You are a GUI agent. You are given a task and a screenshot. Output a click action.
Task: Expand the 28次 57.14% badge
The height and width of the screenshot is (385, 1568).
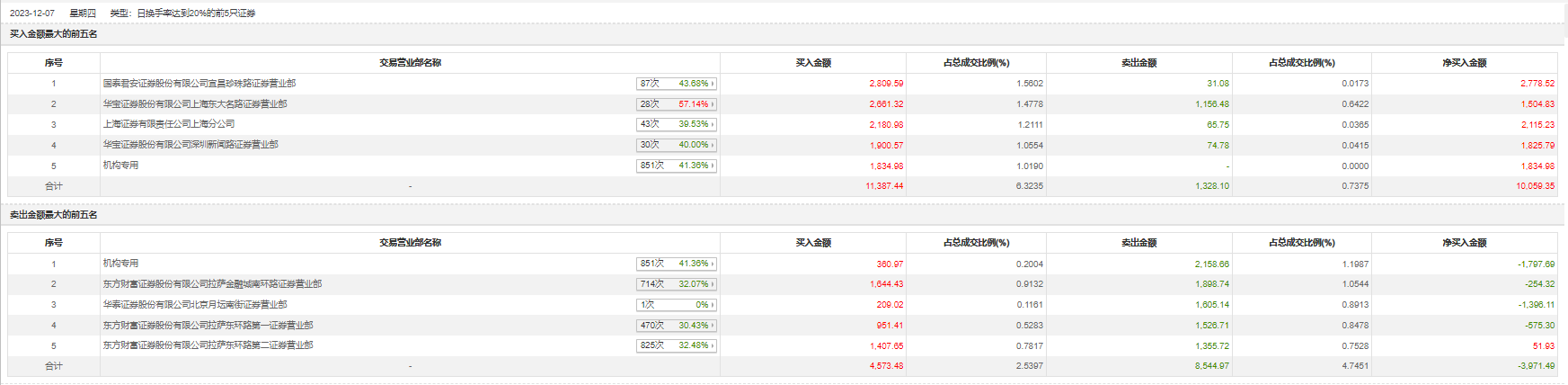coord(677,104)
